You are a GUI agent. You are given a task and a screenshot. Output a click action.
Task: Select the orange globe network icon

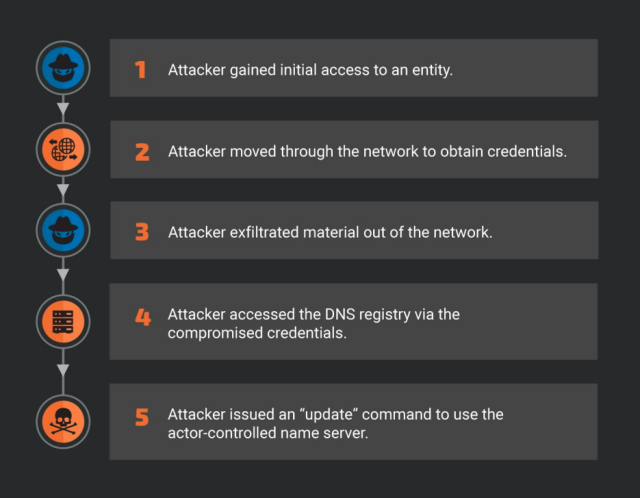(63, 151)
